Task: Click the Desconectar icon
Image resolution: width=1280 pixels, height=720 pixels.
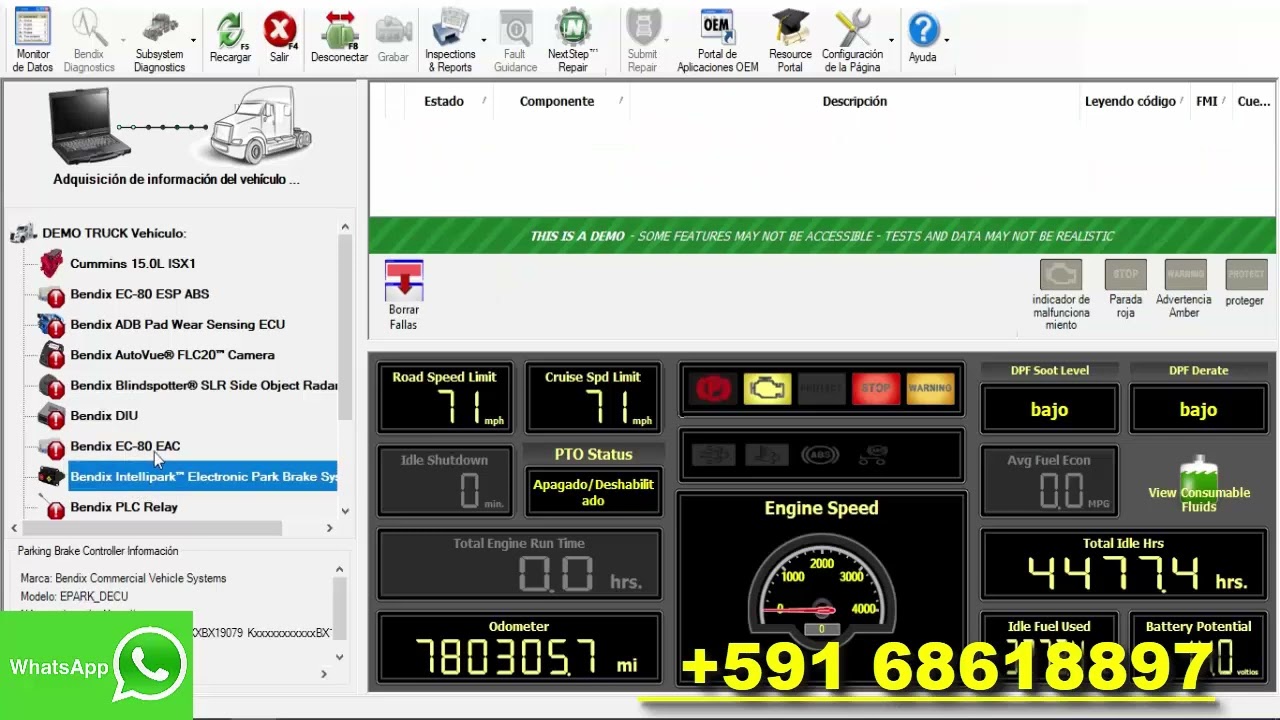Action: 340,38
